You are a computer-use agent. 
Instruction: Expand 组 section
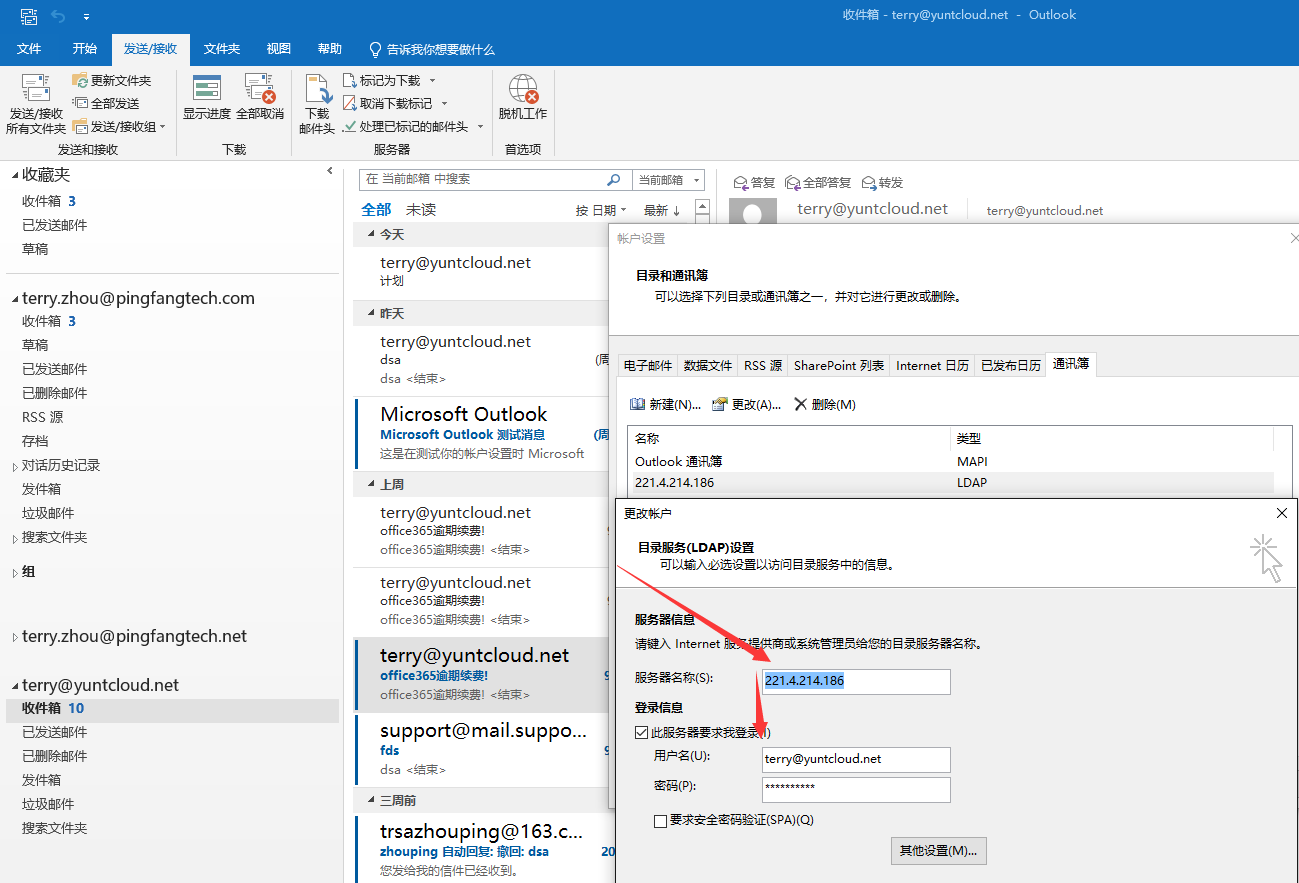[15, 573]
